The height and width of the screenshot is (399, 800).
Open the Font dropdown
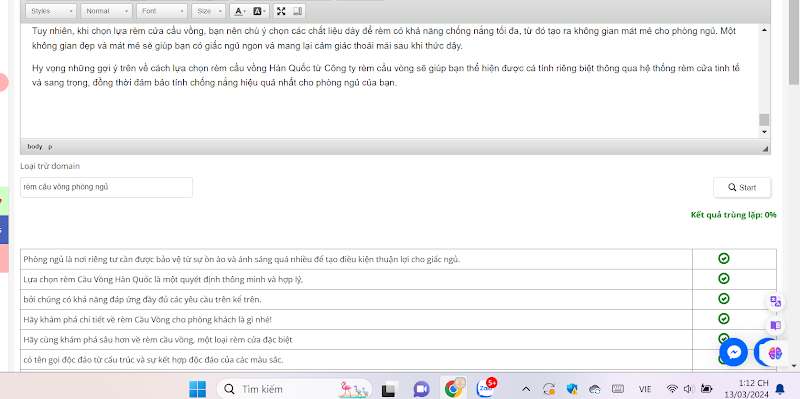pyautogui.click(x=162, y=11)
